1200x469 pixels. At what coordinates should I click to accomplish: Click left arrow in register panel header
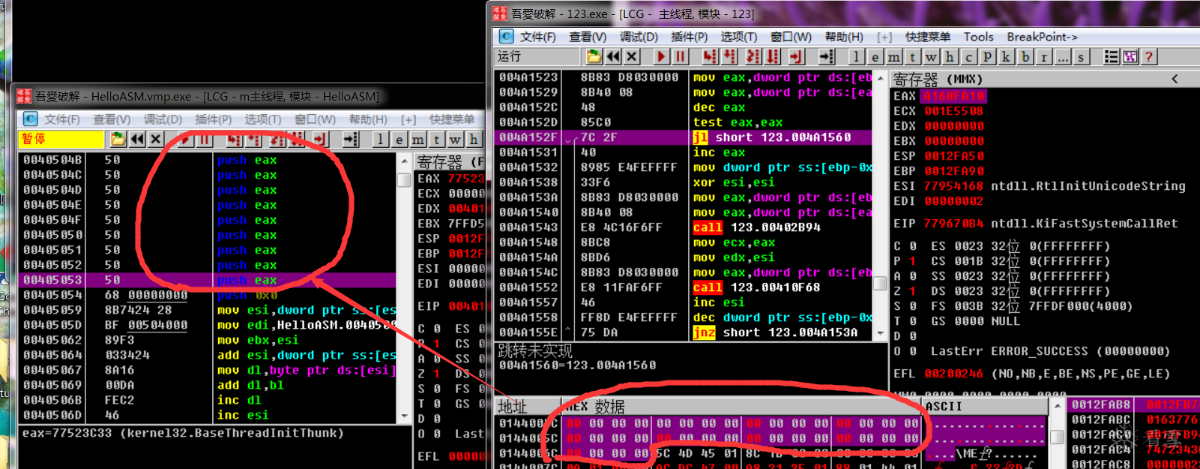click(x=1174, y=79)
